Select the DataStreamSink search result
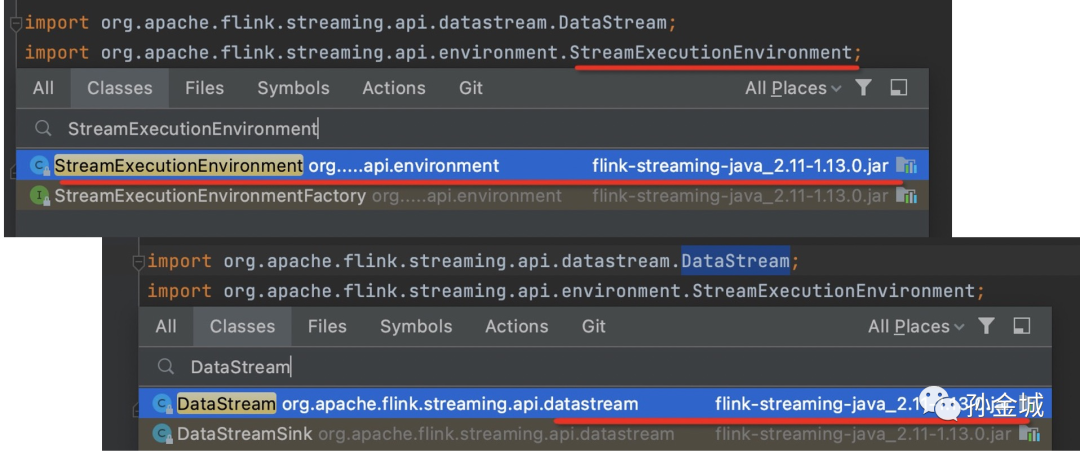The width and height of the screenshot is (1080, 453). tap(245, 434)
